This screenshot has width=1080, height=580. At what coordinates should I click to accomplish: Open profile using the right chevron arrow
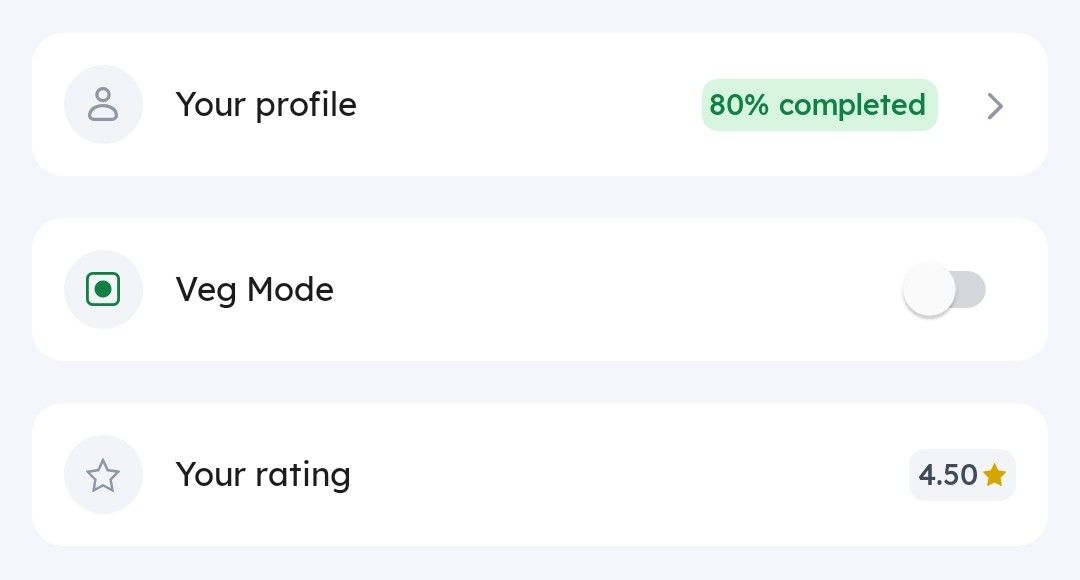[x=994, y=105]
